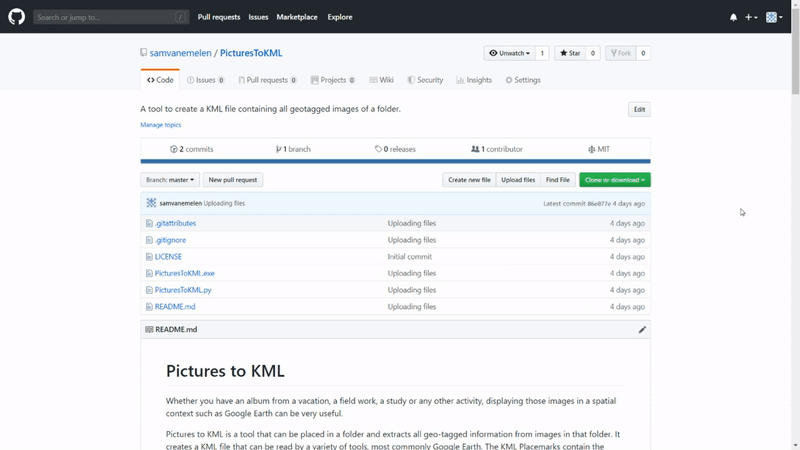Open Explore in top navigation
This screenshot has height=450, width=800.
340,17
